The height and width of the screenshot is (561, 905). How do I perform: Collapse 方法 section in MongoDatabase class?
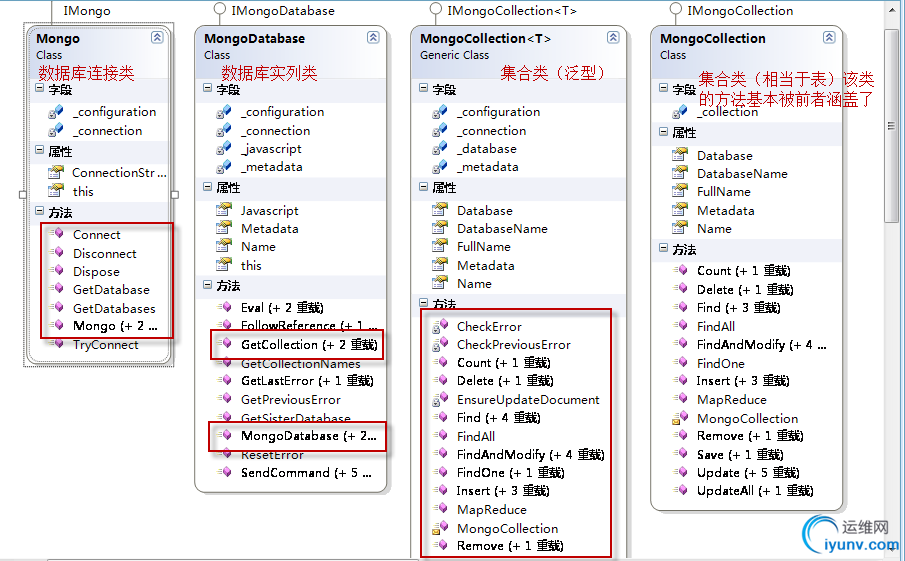[x=208, y=284]
